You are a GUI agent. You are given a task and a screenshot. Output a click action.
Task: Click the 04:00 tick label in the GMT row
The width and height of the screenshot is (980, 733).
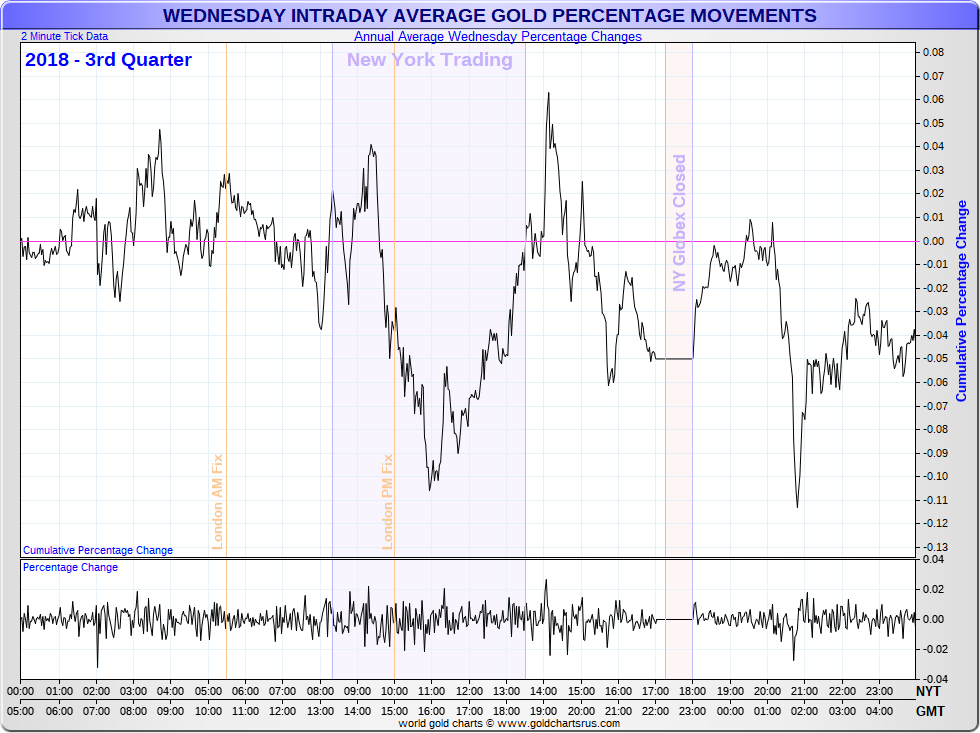(x=879, y=711)
